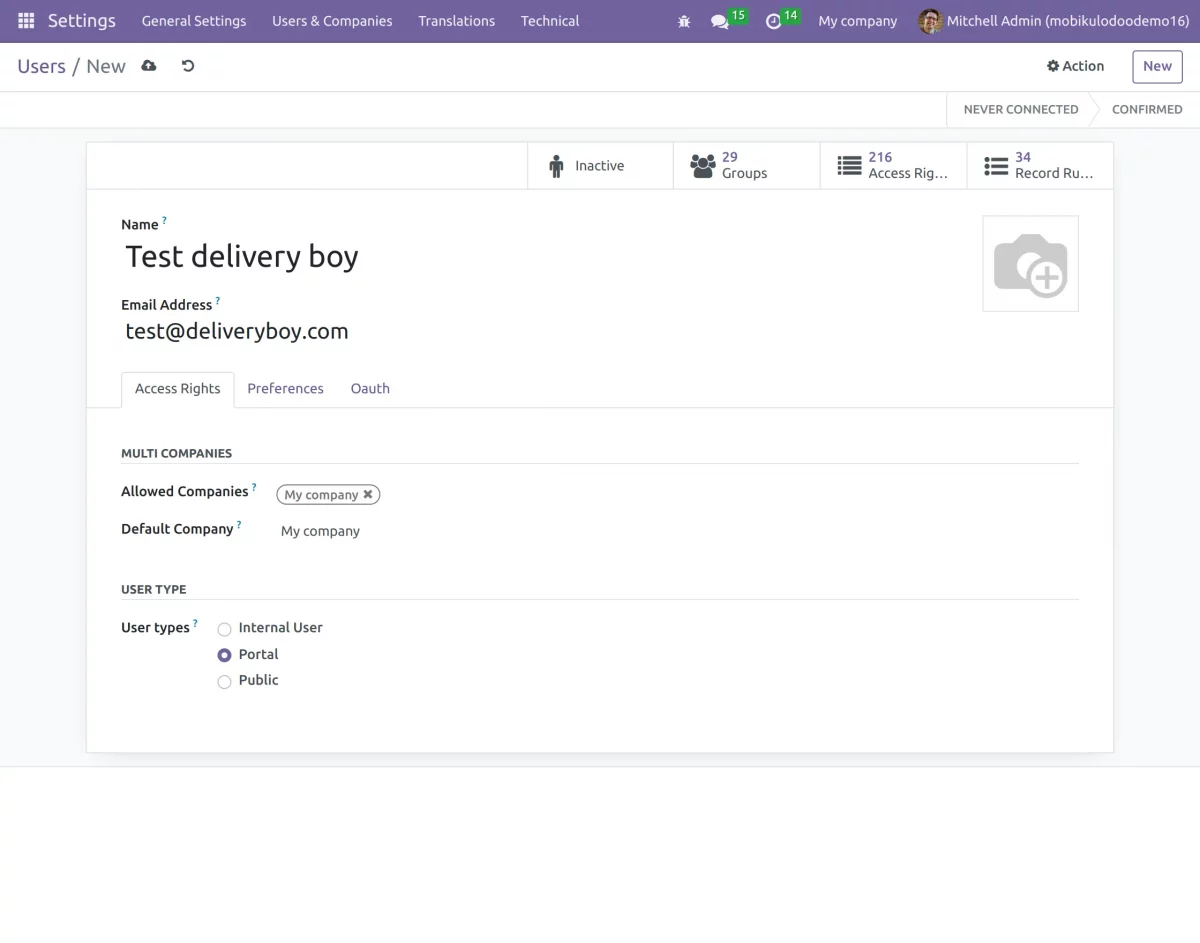
Task: Open the Technical menu
Action: coord(549,21)
